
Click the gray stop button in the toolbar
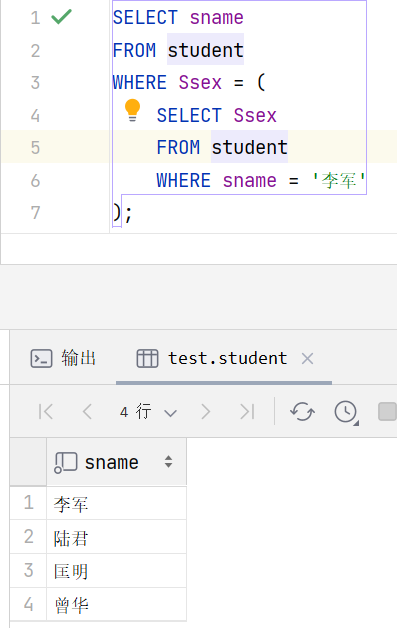click(387, 411)
